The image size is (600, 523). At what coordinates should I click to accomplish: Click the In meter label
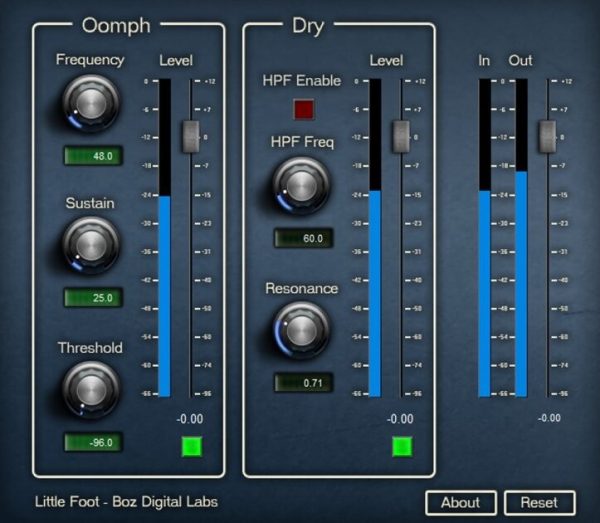pos(484,60)
